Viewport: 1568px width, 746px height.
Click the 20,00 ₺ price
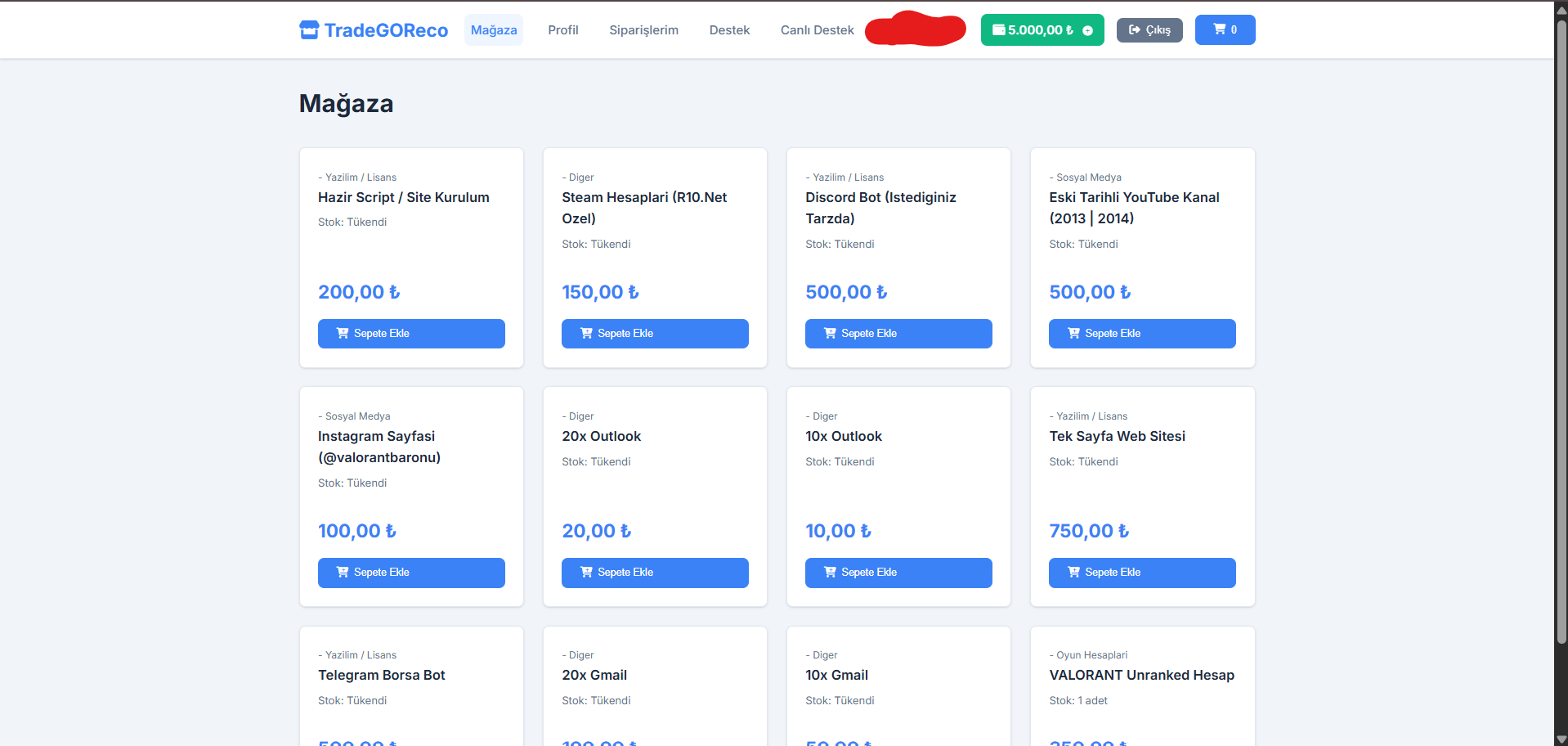pyautogui.click(x=597, y=531)
